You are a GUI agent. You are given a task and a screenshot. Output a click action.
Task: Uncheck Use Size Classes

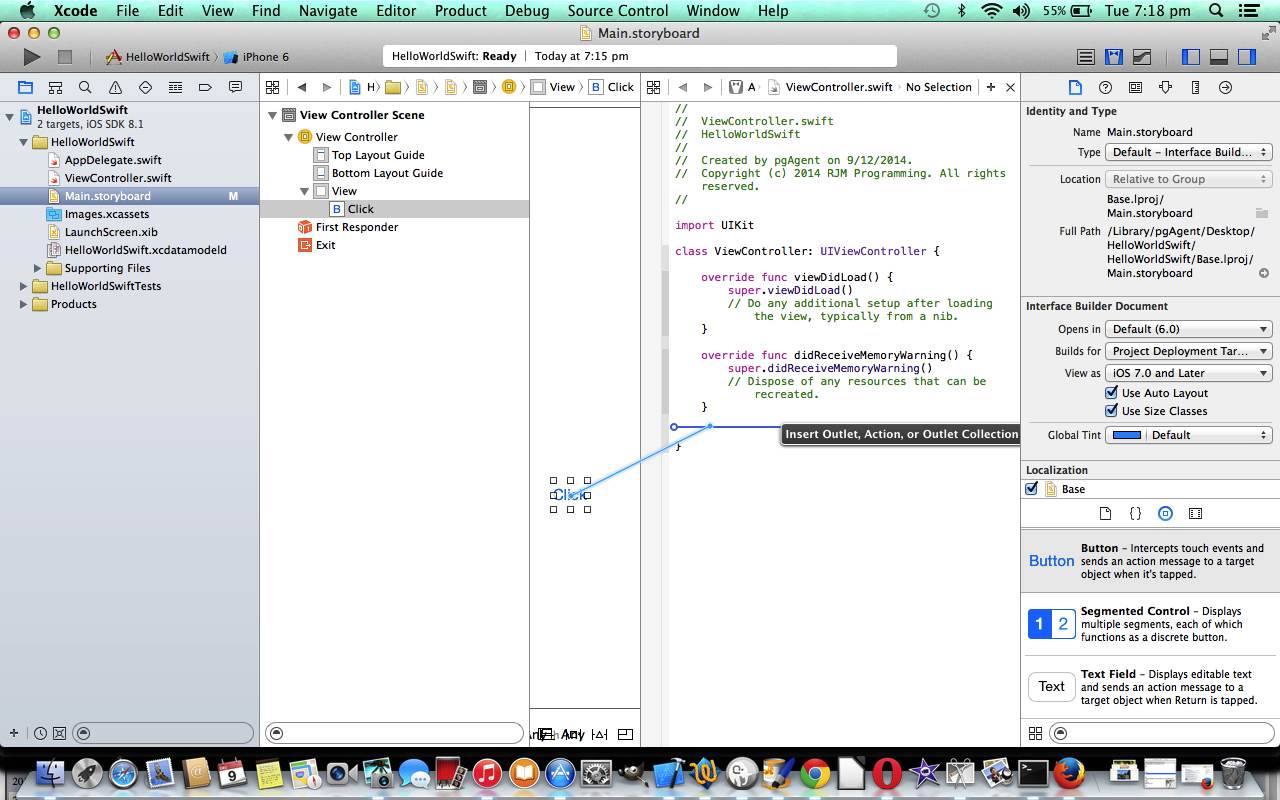point(1111,411)
